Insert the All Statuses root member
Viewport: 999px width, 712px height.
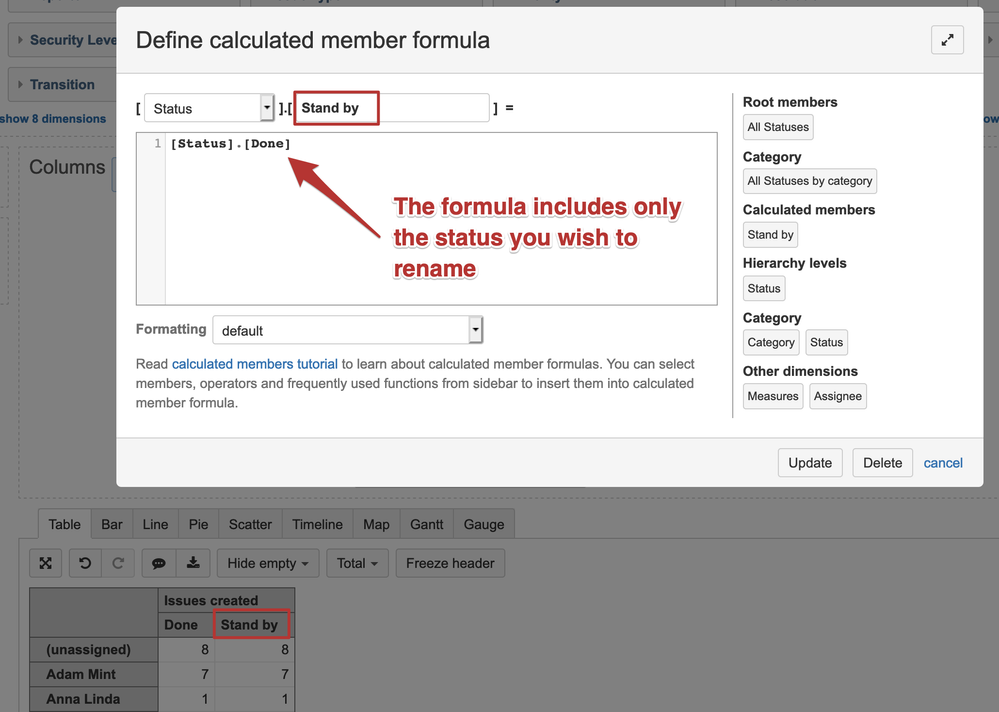778,127
